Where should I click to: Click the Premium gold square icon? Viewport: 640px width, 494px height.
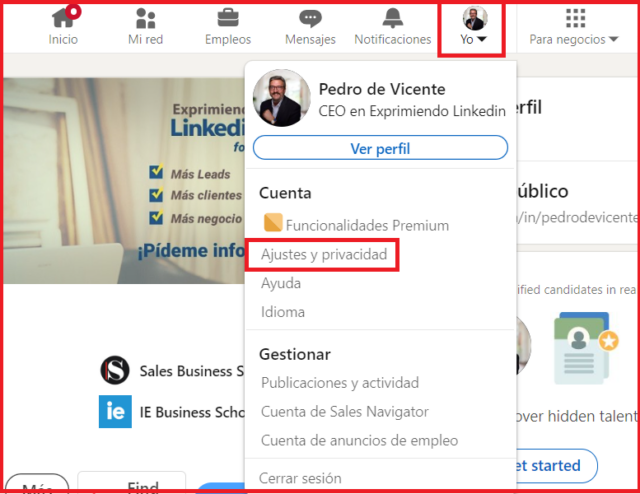point(273,223)
